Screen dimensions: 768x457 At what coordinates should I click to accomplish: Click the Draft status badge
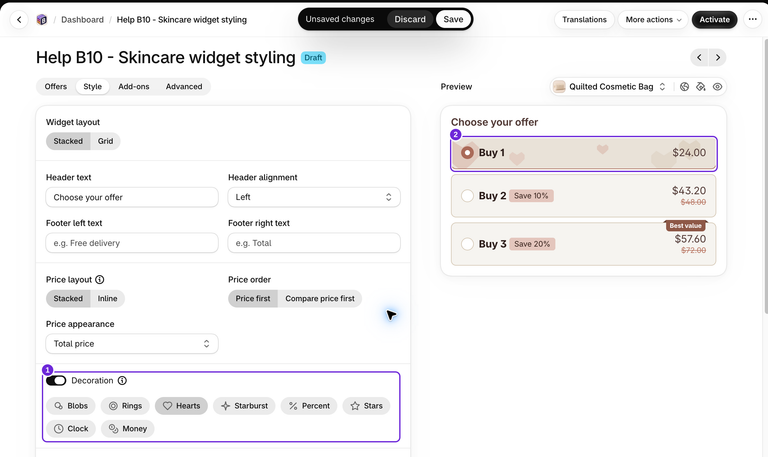(313, 58)
